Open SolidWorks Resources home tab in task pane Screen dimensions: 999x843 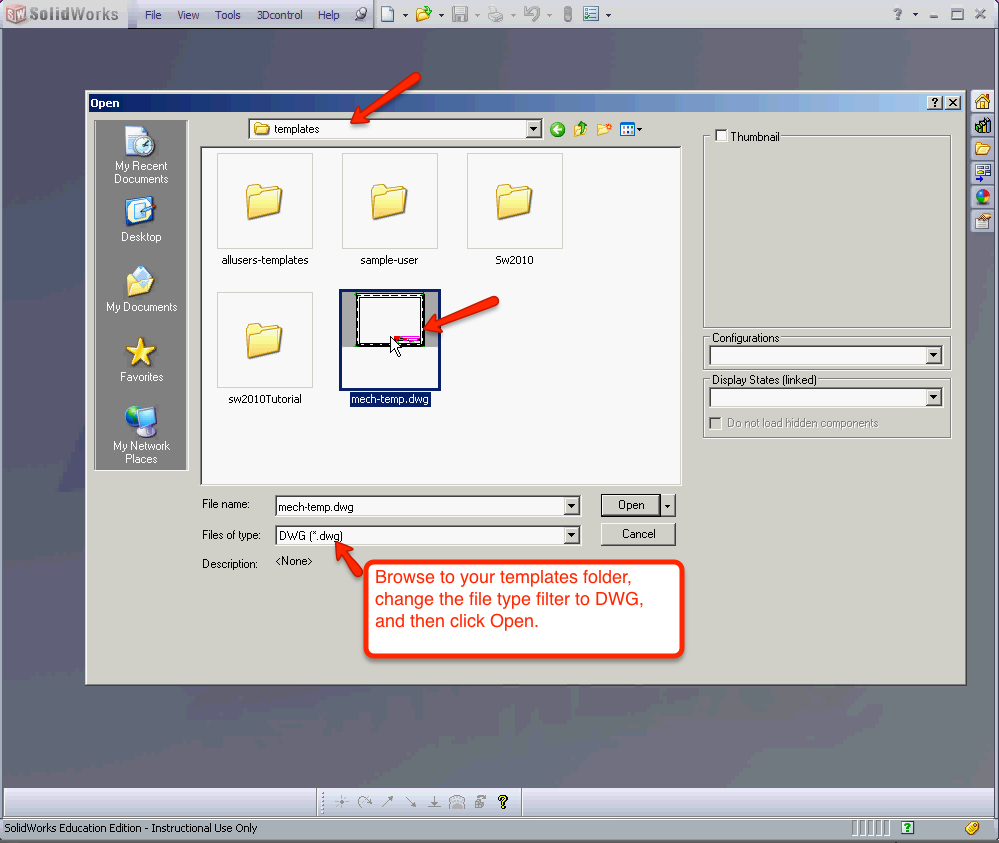point(982,101)
